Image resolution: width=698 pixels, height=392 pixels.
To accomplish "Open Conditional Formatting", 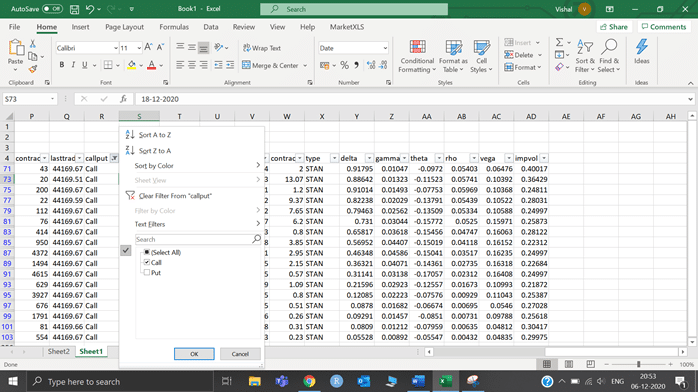I will click(417, 57).
